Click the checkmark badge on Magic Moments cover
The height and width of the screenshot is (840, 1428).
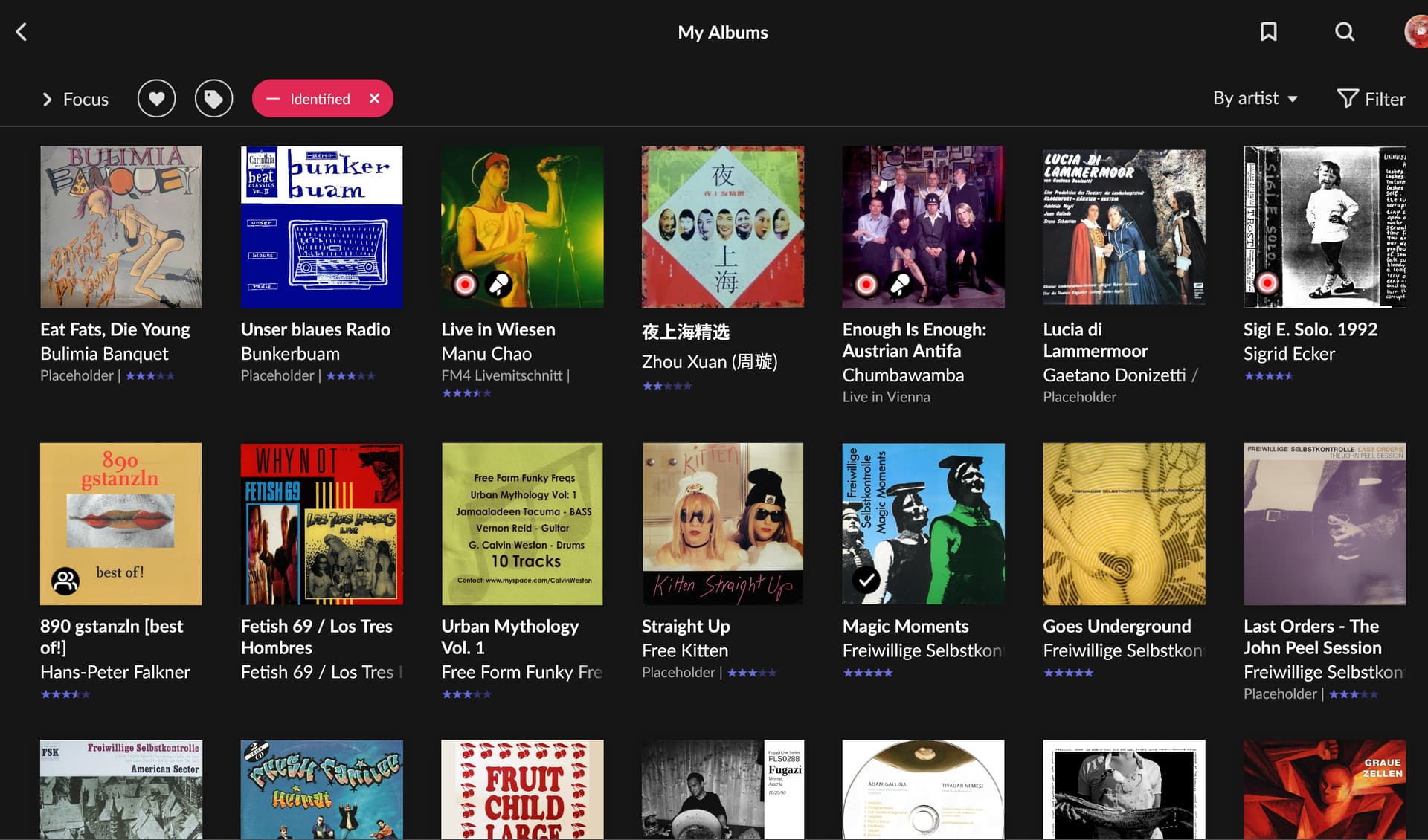[x=866, y=580]
